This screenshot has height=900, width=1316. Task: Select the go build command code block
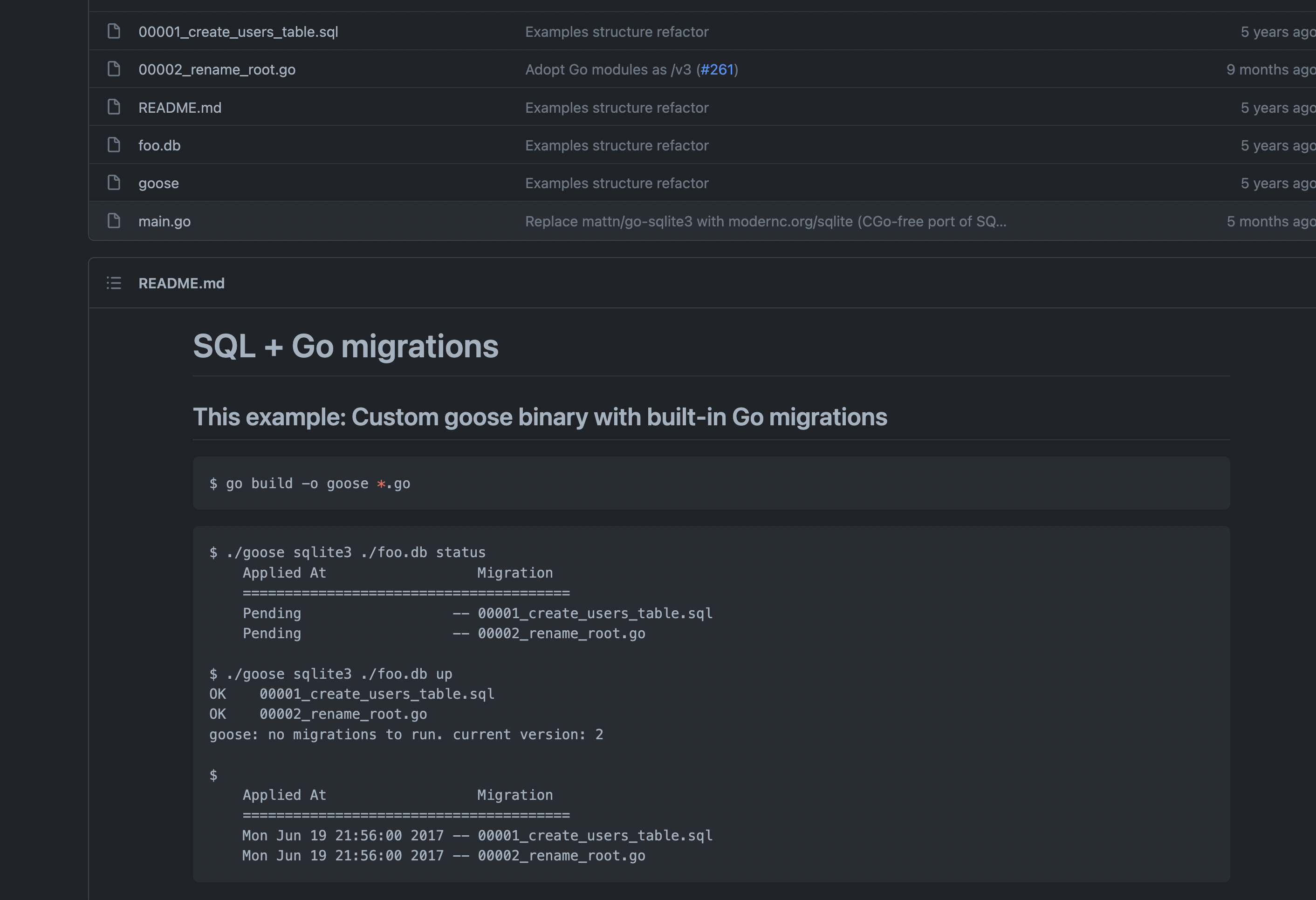[x=310, y=483]
